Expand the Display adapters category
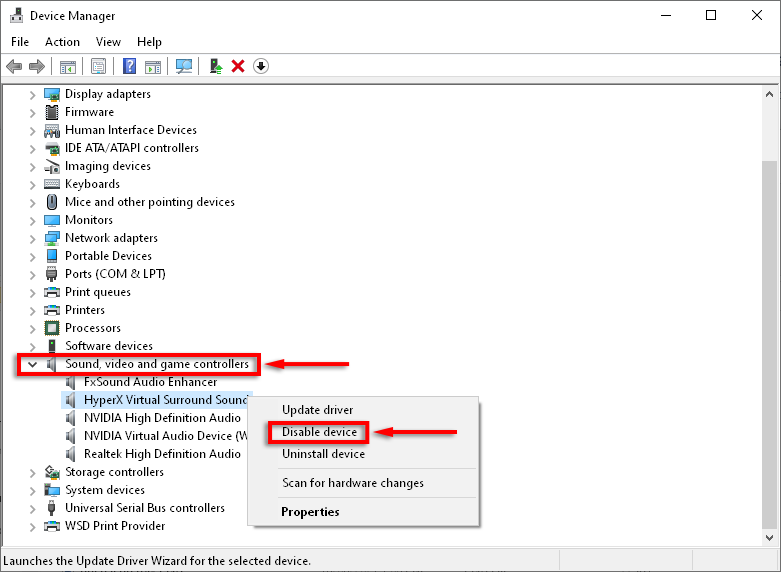The height and width of the screenshot is (572, 781). (33, 94)
